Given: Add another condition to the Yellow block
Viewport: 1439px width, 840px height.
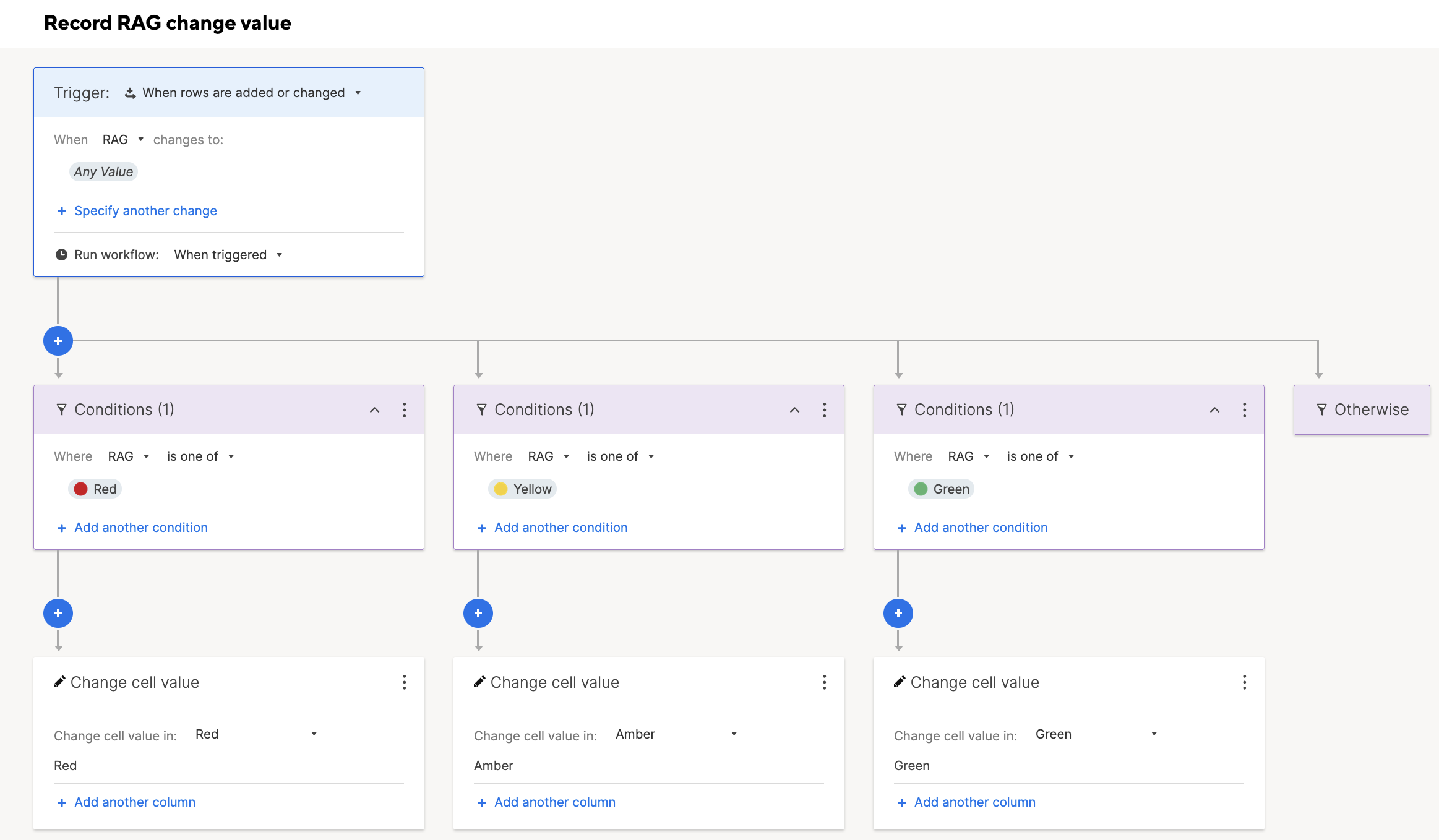Looking at the screenshot, I should tap(552, 528).
